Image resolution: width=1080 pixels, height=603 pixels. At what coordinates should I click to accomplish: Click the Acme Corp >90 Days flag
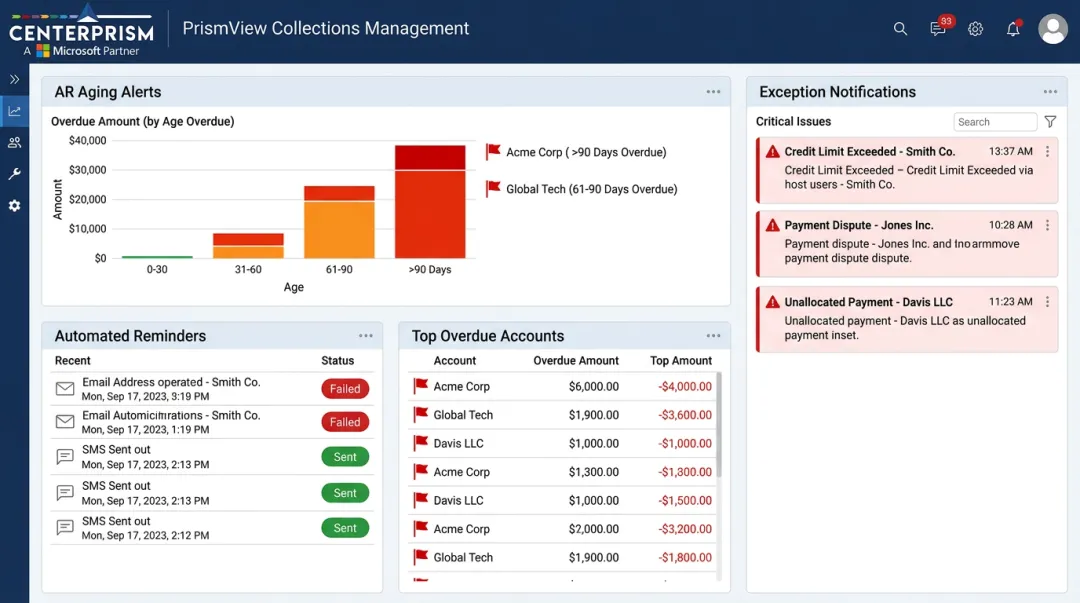(x=493, y=152)
